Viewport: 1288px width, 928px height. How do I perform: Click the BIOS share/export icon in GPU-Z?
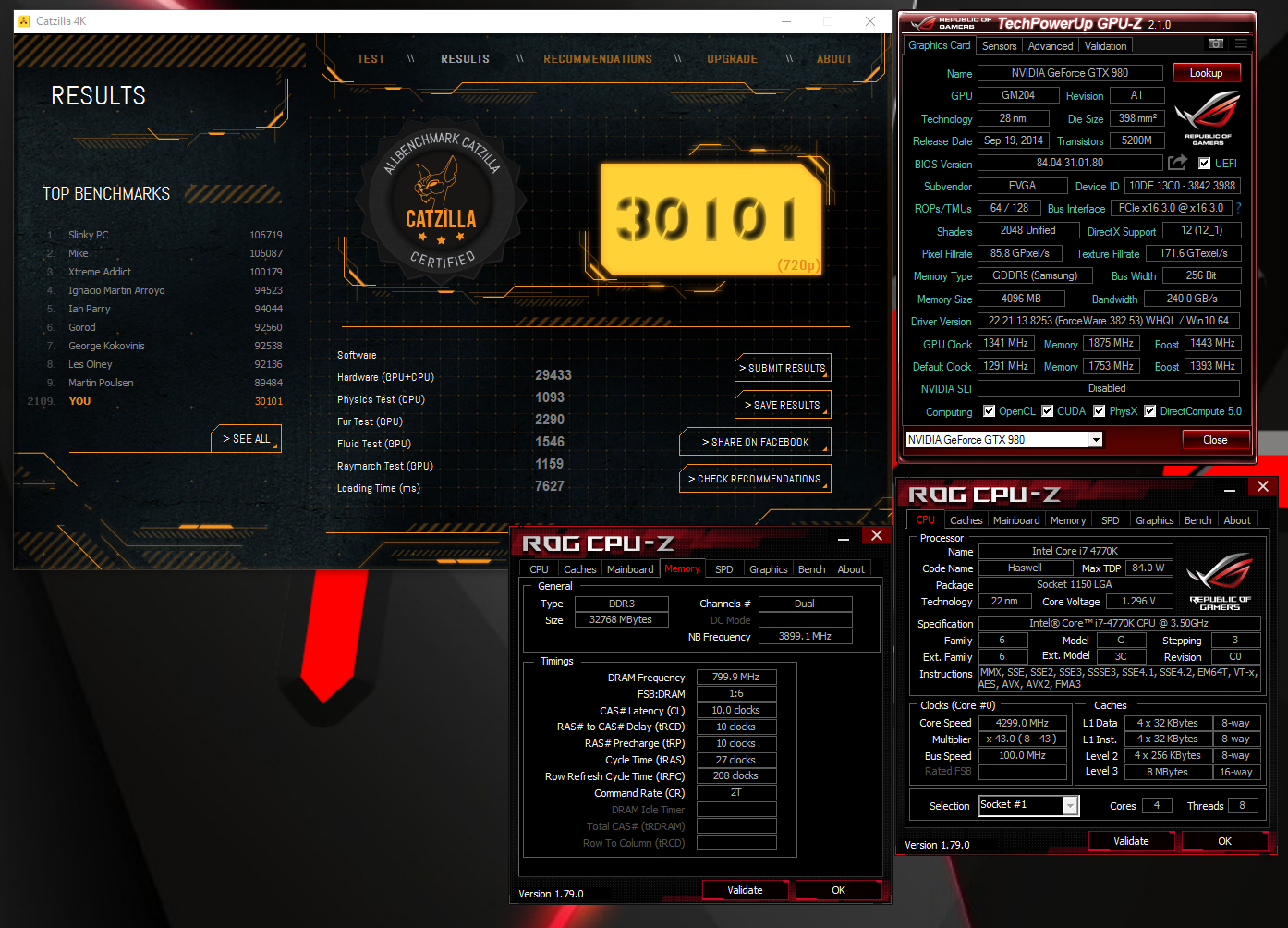pyautogui.click(x=1177, y=163)
